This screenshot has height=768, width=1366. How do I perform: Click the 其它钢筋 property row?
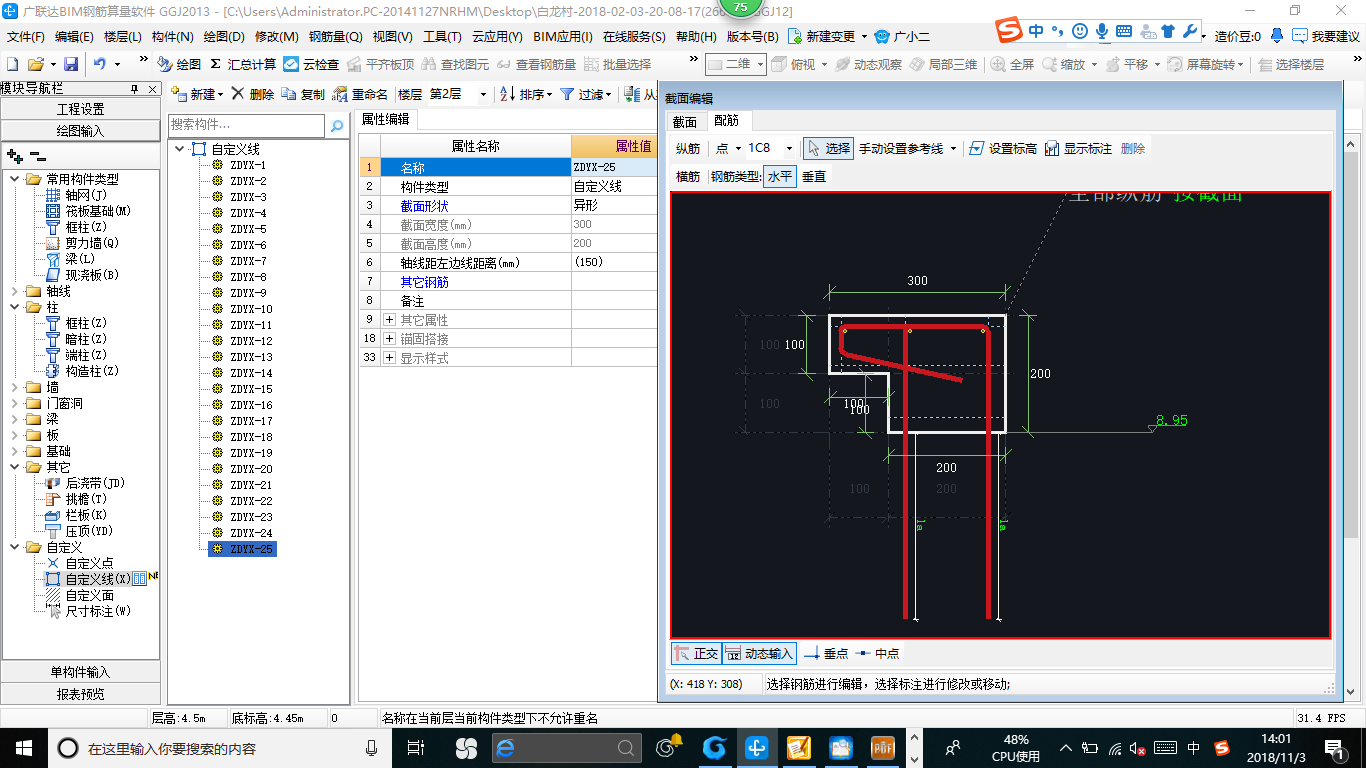tap(508, 282)
